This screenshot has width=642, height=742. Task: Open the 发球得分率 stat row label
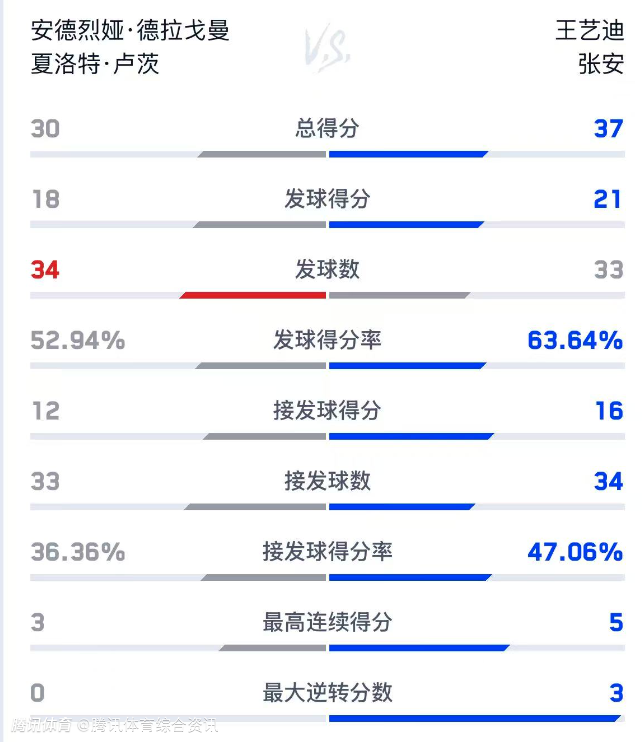pyautogui.click(x=327, y=340)
